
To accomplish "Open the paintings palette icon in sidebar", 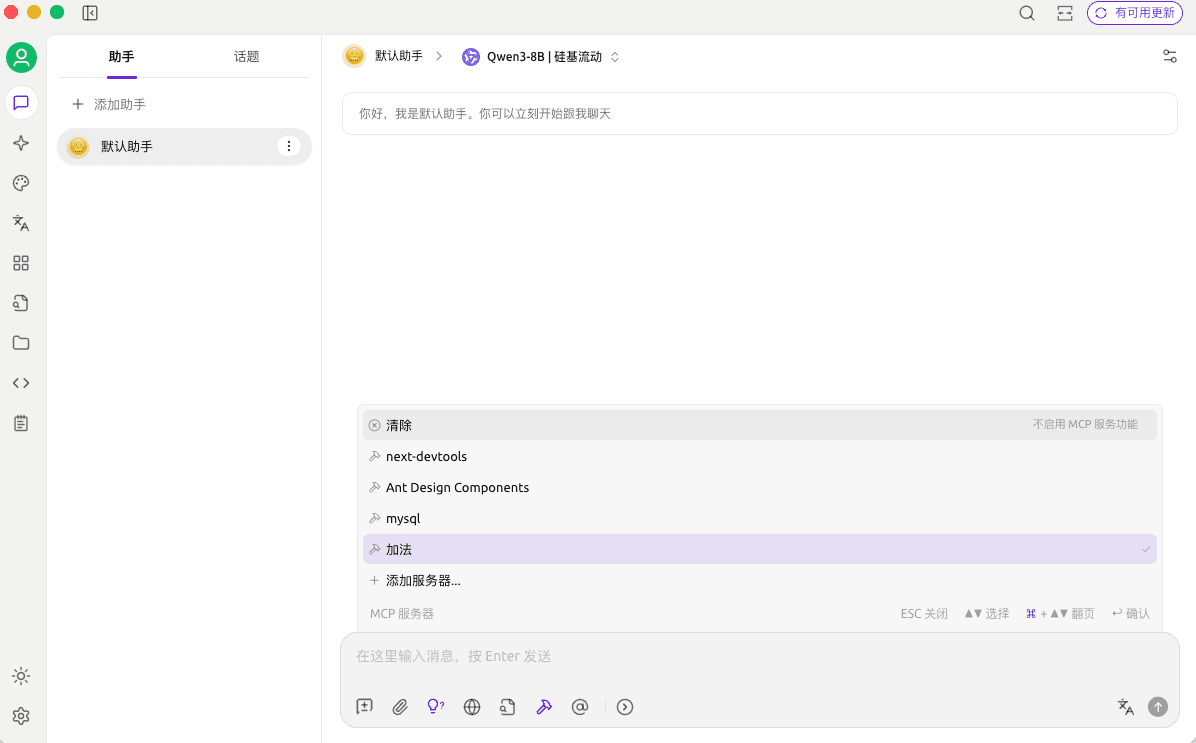I will pyautogui.click(x=21, y=183).
